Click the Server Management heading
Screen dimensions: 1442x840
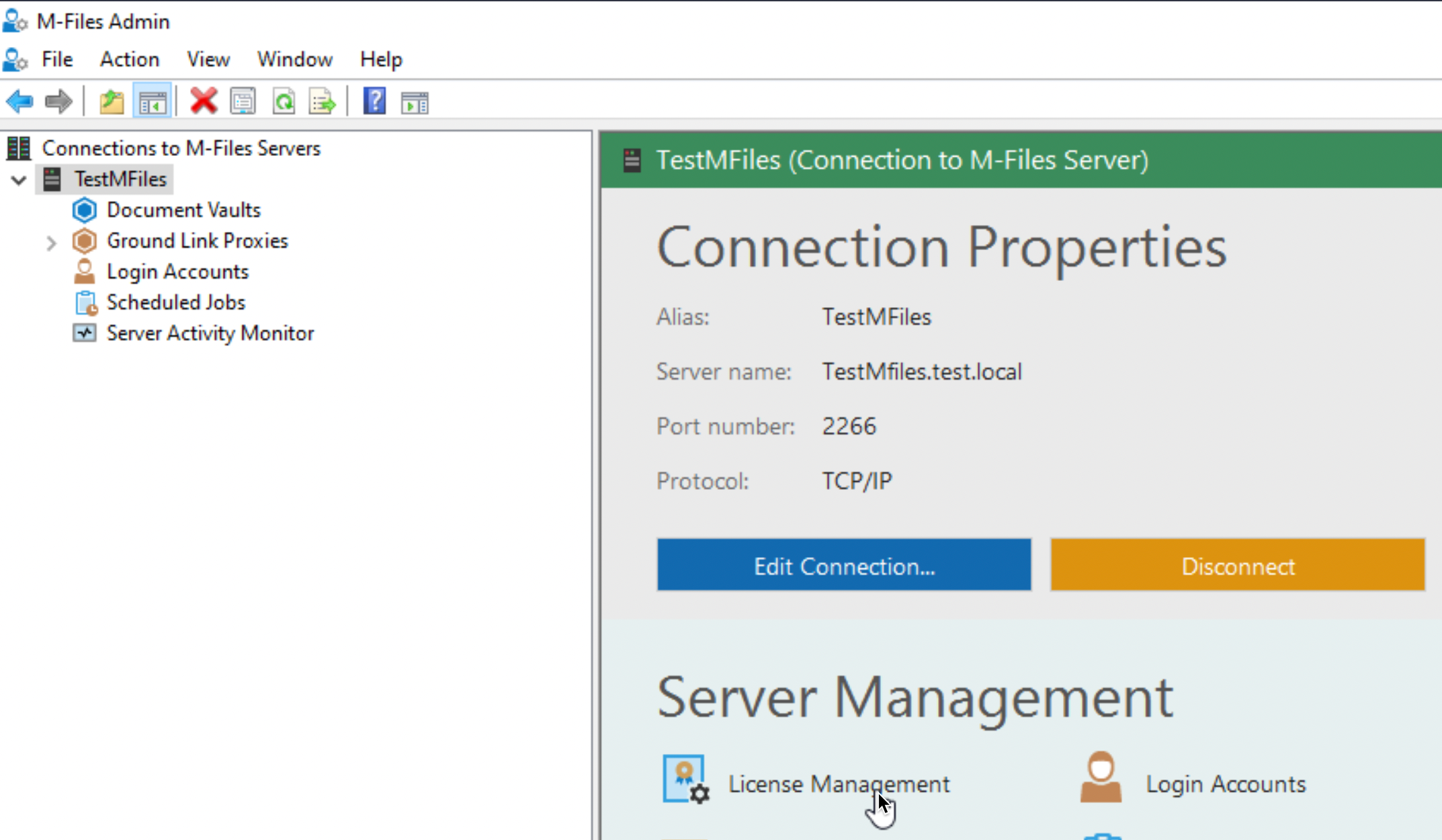coord(915,699)
